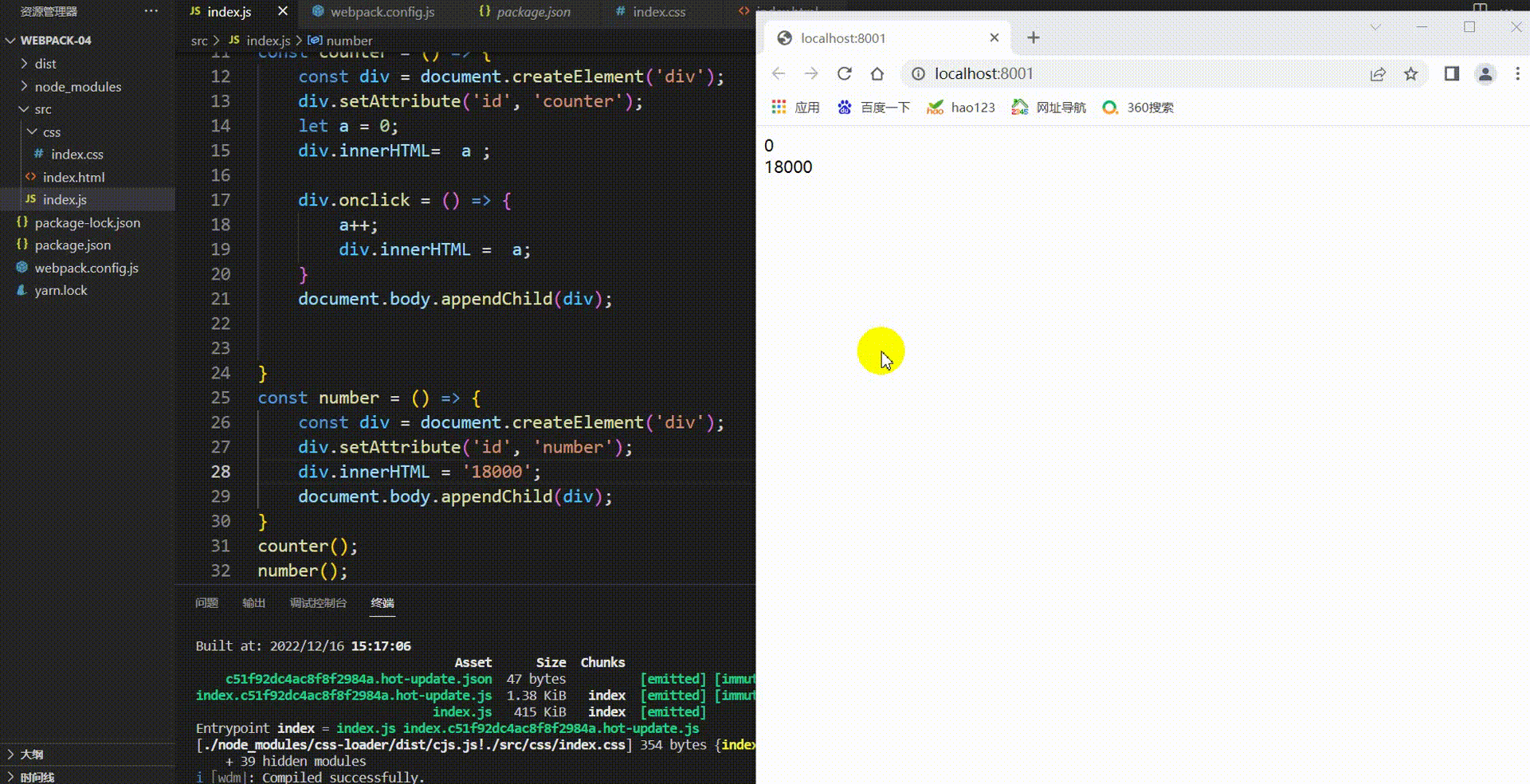Open yarn.lock in the file tree
This screenshot has width=1530, height=784.
pyautogui.click(x=61, y=290)
